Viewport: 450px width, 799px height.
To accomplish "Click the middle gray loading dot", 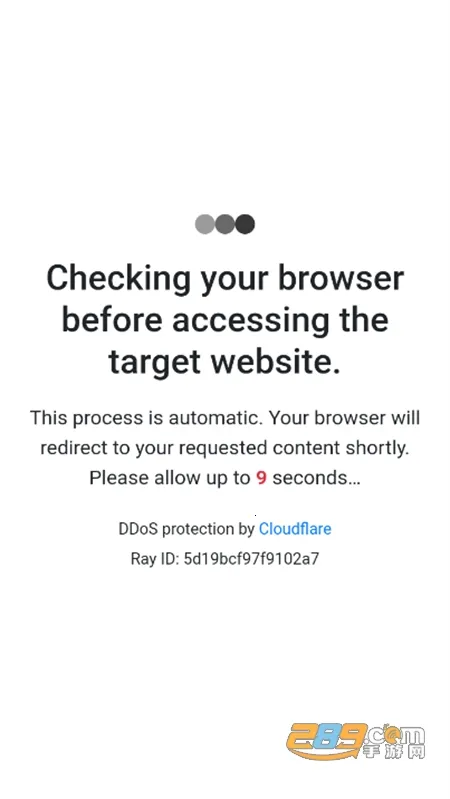I will click(x=225, y=224).
